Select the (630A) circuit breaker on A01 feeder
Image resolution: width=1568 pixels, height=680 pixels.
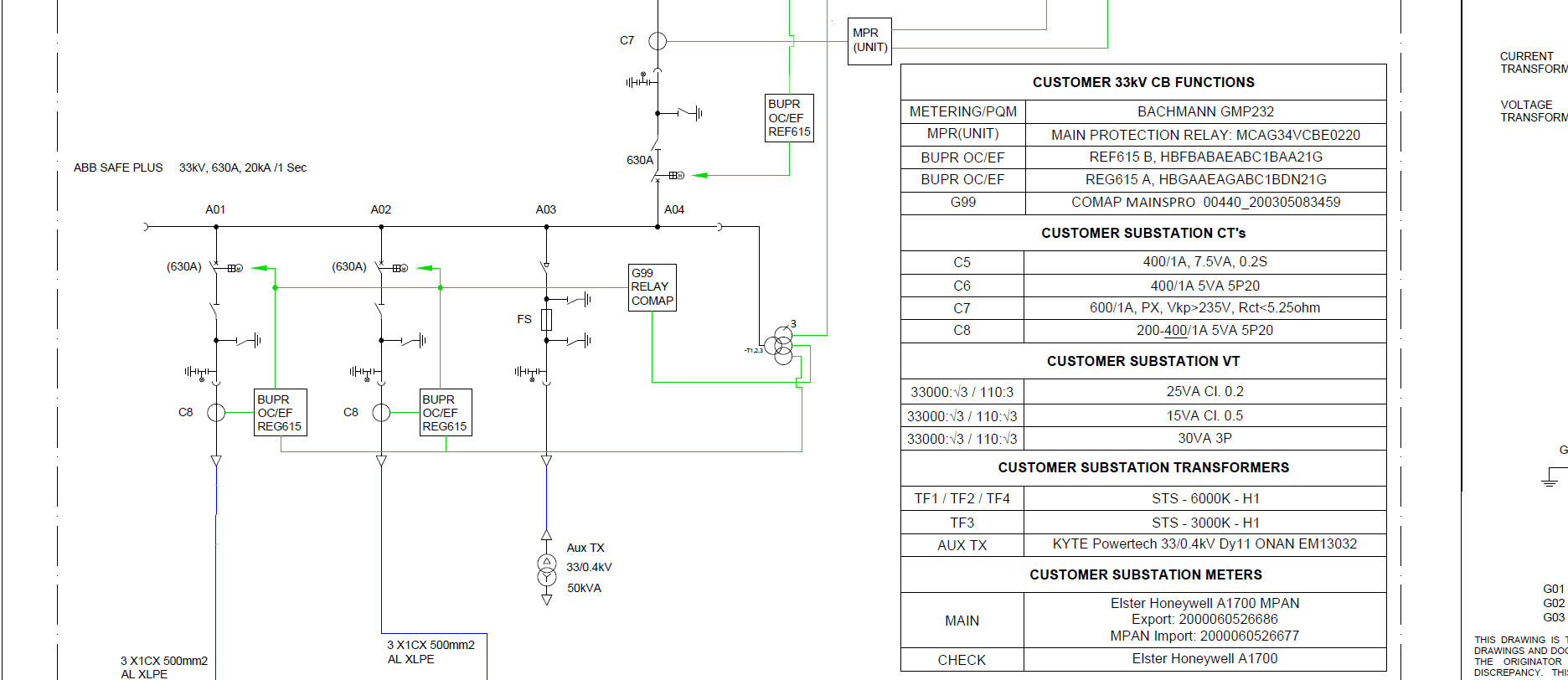[x=216, y=268]
